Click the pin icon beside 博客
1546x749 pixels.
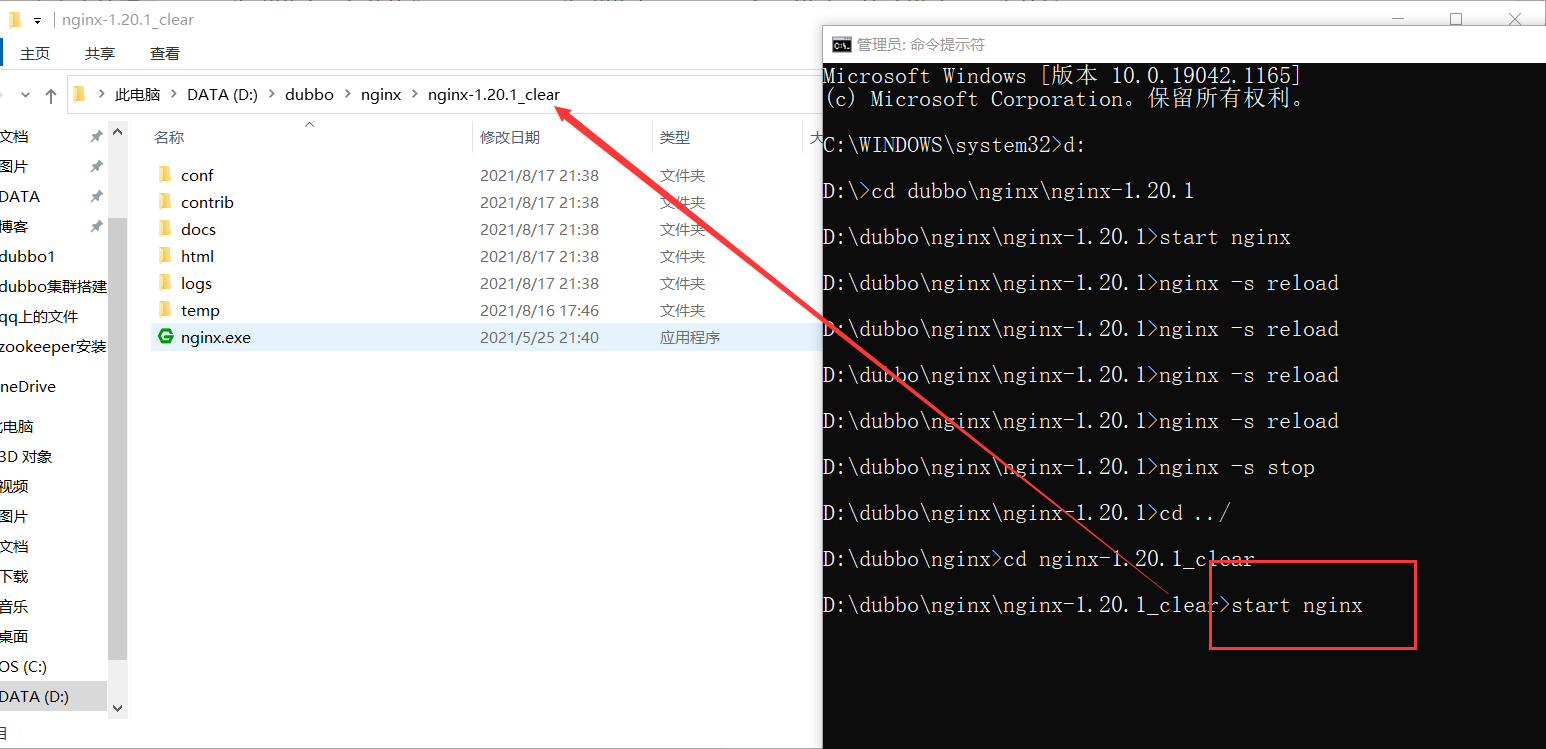point(96,226)
